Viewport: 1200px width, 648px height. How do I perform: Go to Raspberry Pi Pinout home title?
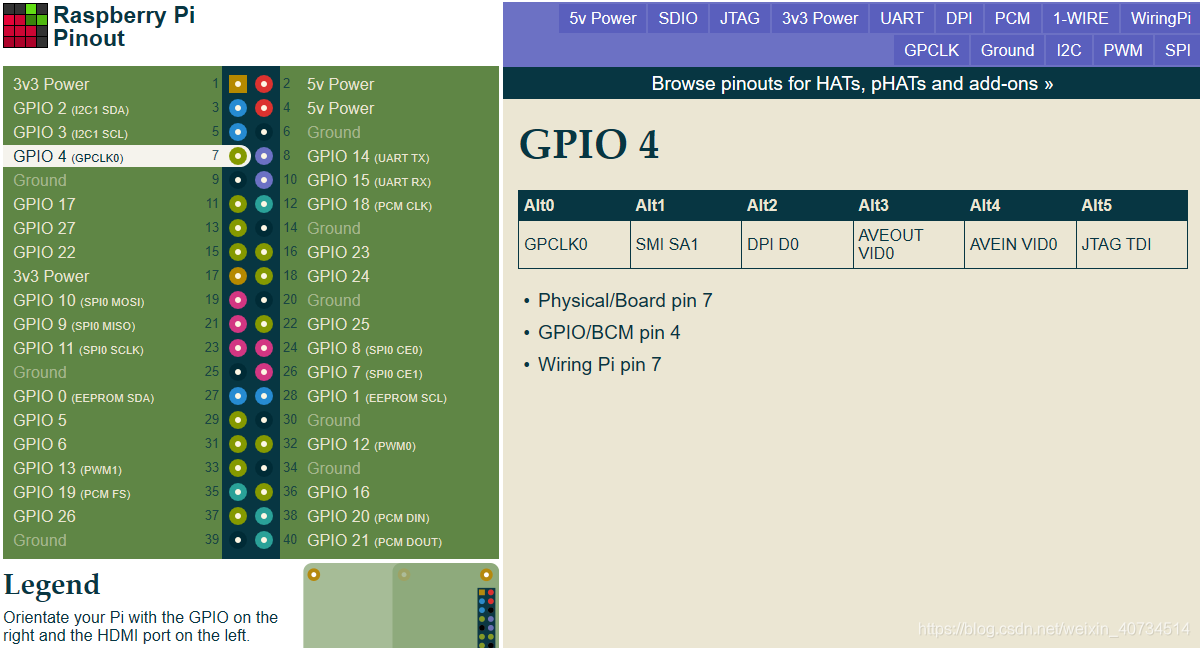(x=124, y=27)
